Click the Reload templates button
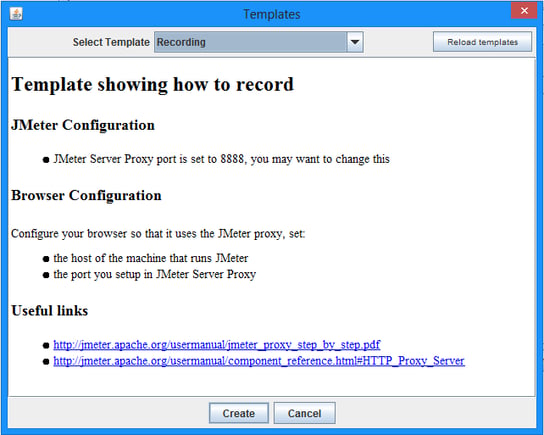 coord(482,42)
